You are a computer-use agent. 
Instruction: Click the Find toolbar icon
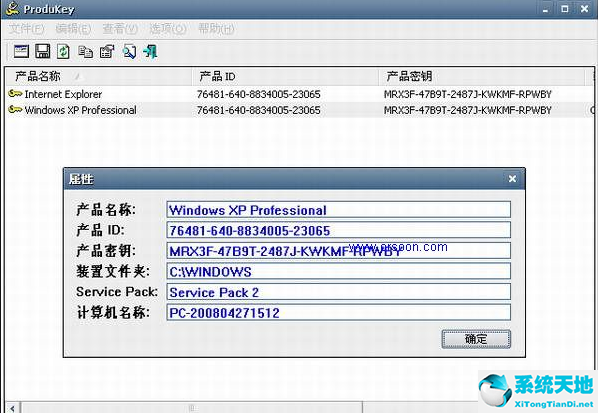click(x=129, y=51)
